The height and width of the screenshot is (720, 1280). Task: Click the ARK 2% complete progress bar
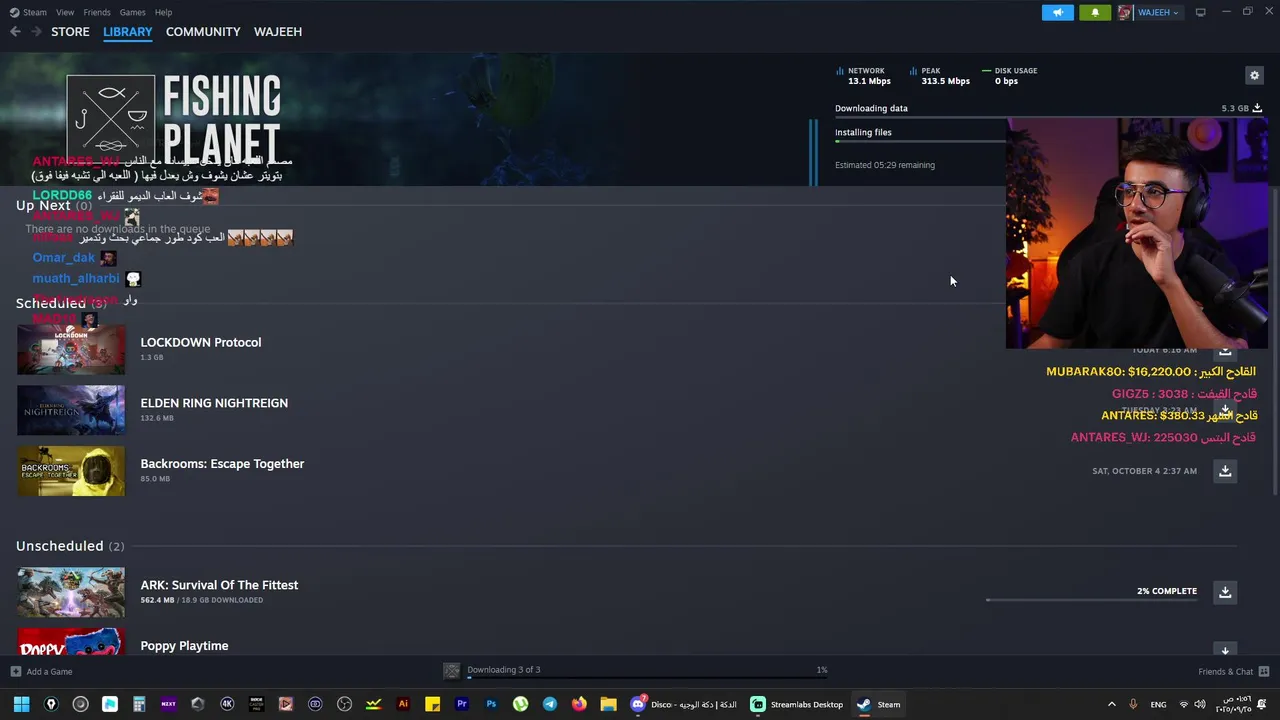(1091, 599)
